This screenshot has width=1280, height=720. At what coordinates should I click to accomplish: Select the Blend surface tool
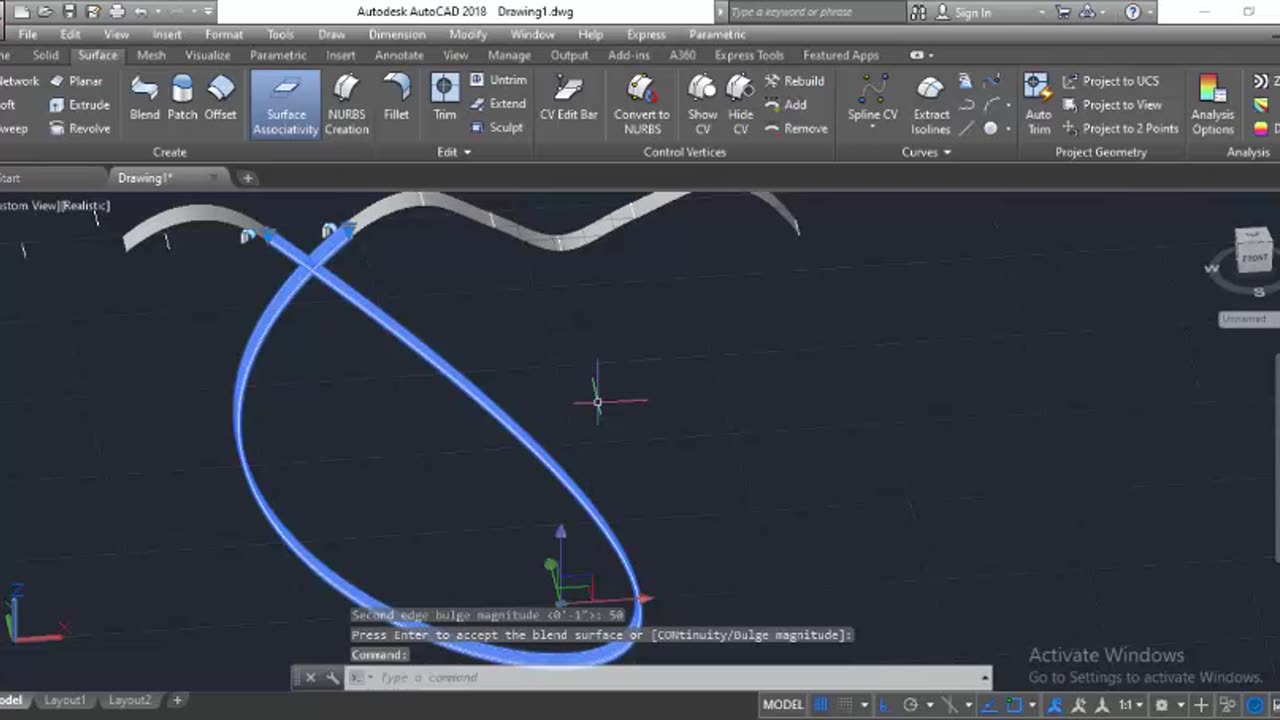click(x=144, y=99)
